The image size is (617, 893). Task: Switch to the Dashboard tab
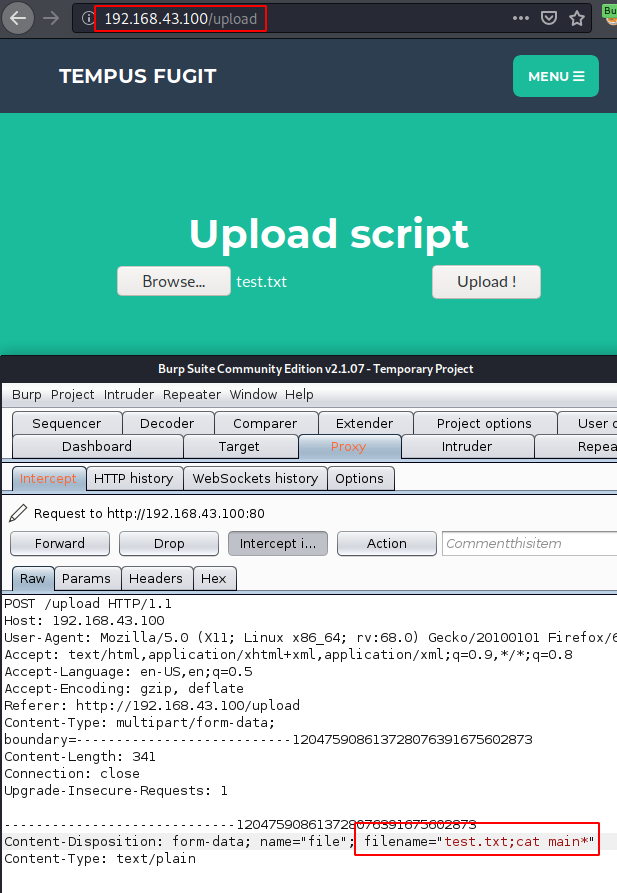97,446
